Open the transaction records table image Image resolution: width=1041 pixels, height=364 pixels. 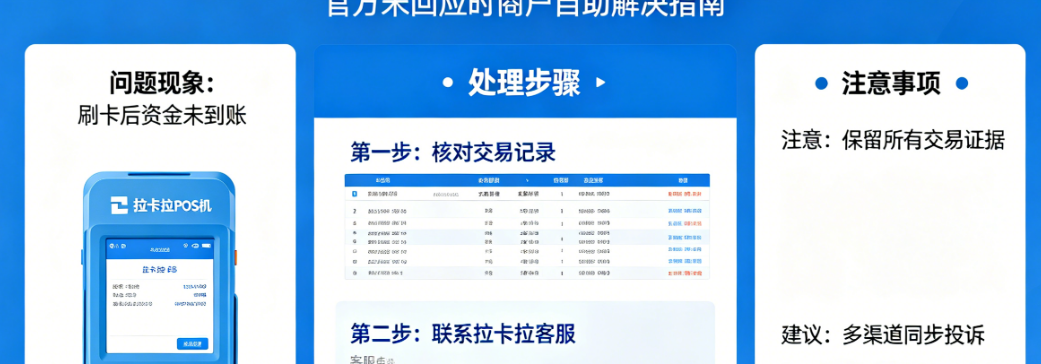527,227
